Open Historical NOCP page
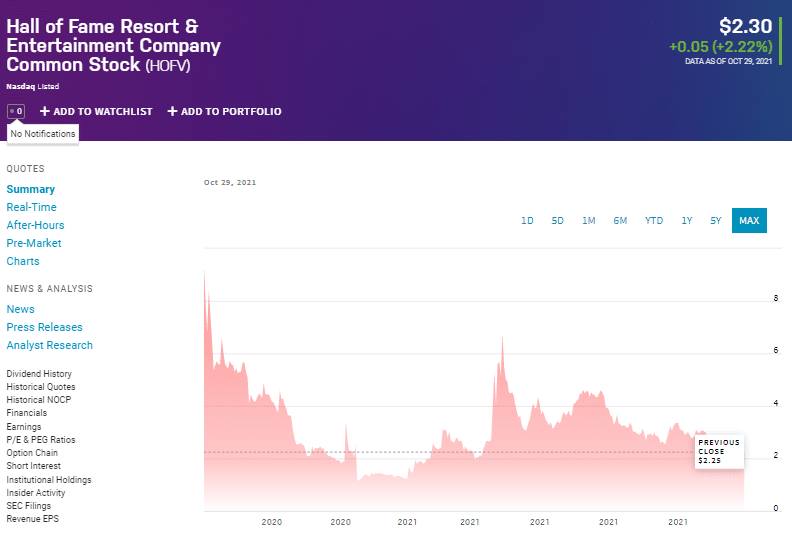This screenshot has width=792, height=535. point(39,400)
